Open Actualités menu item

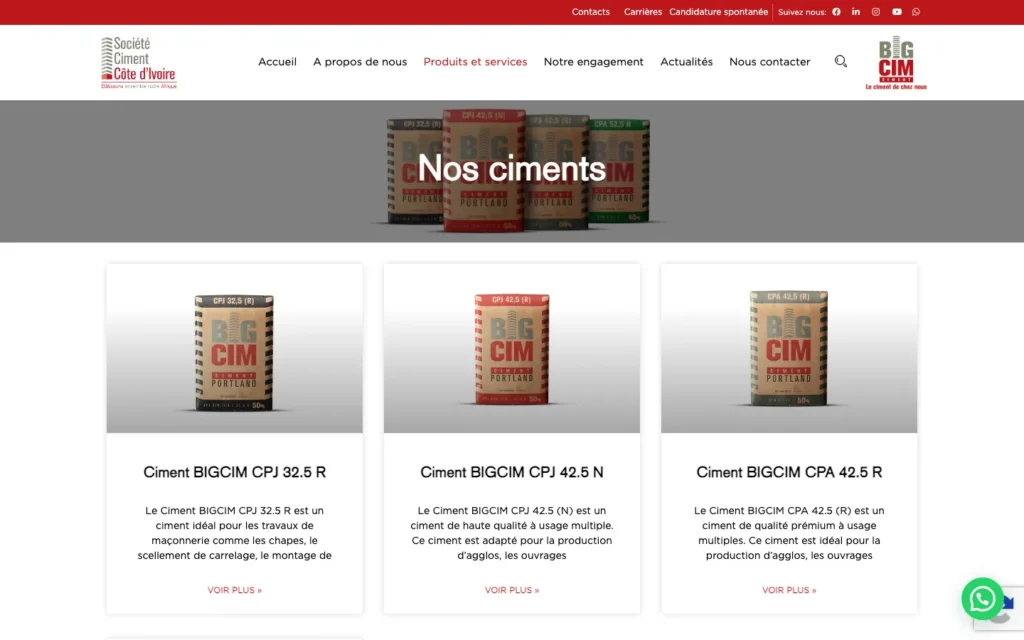click(x=686, y=62)
